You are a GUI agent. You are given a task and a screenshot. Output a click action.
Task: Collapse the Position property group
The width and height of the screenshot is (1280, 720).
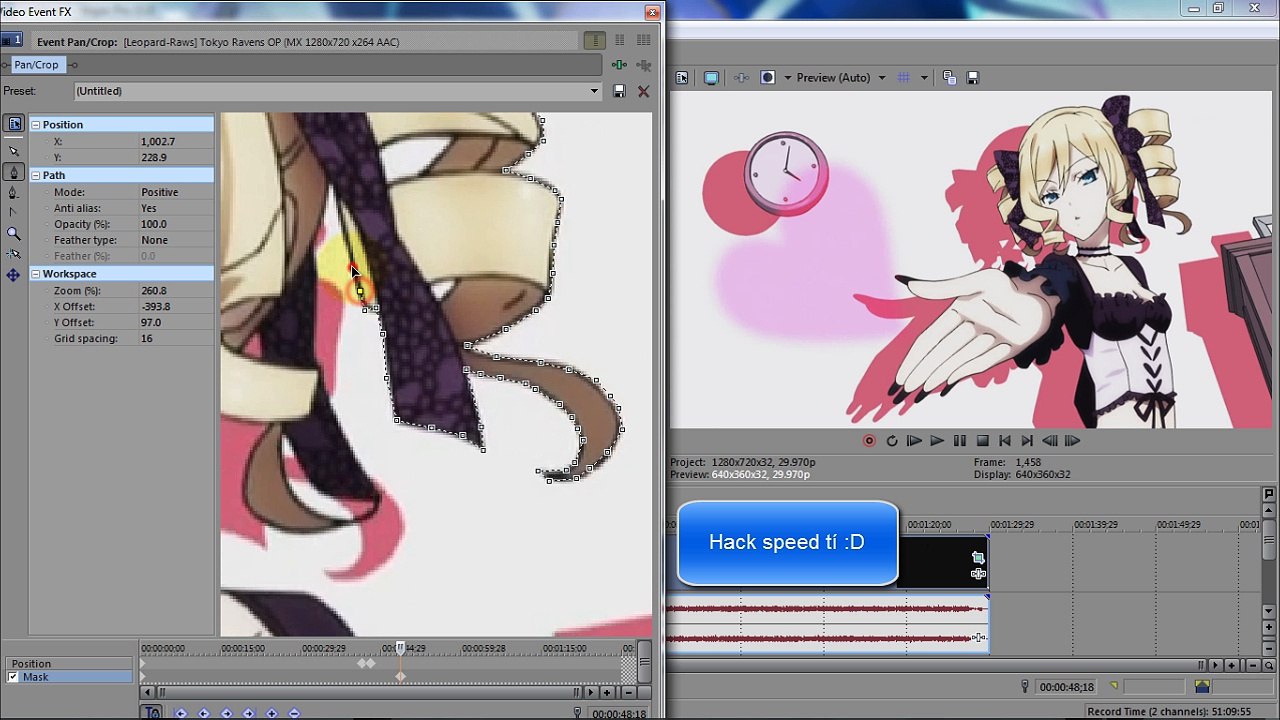click(x=36, y=125)
